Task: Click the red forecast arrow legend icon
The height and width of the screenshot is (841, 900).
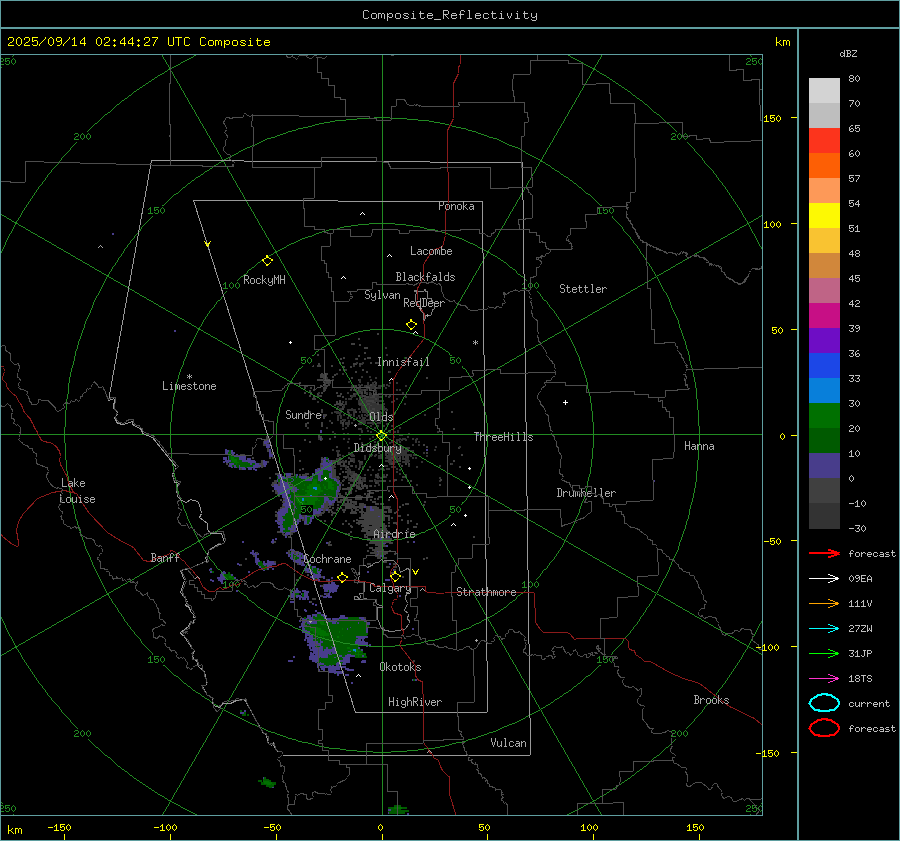Action: coord(824,553)
